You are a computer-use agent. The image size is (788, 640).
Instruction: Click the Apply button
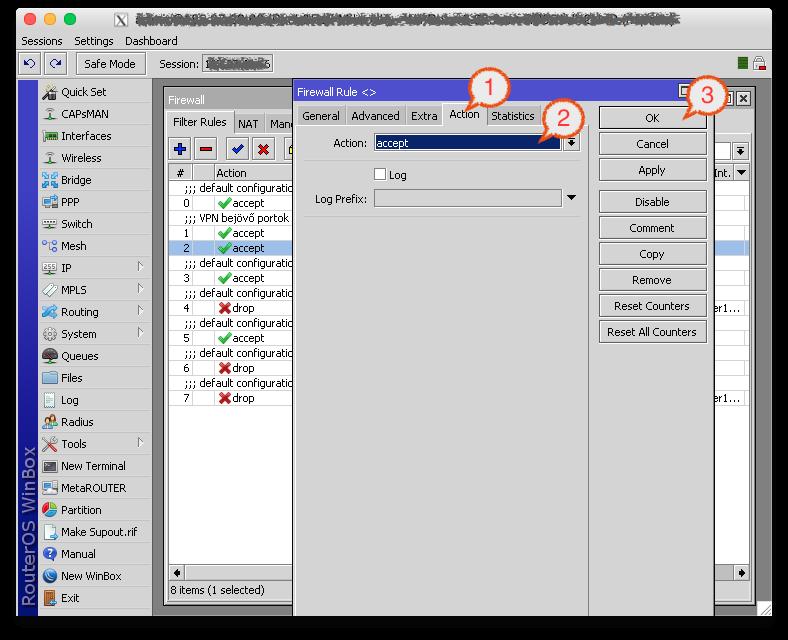tap(652, 170)
